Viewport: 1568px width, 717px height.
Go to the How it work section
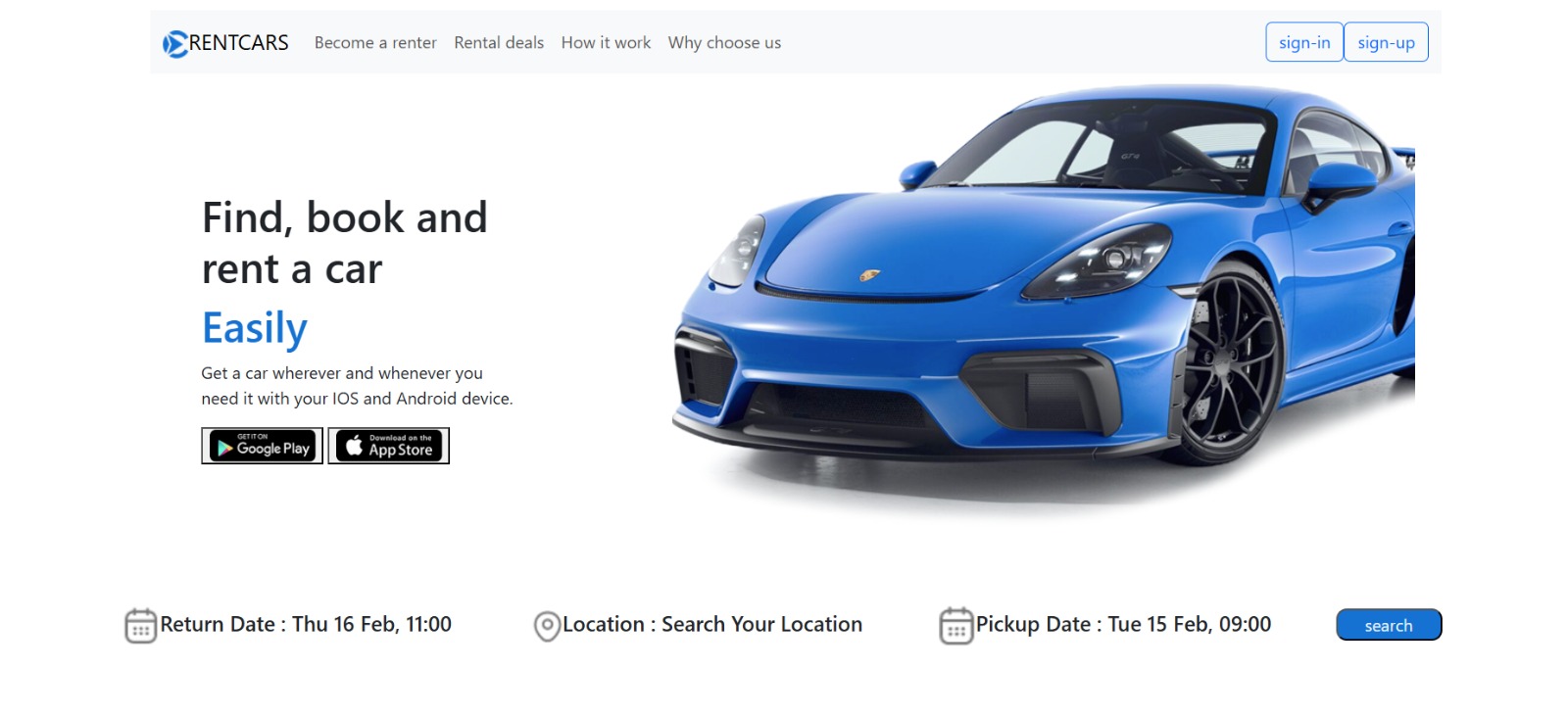[606, 43]
